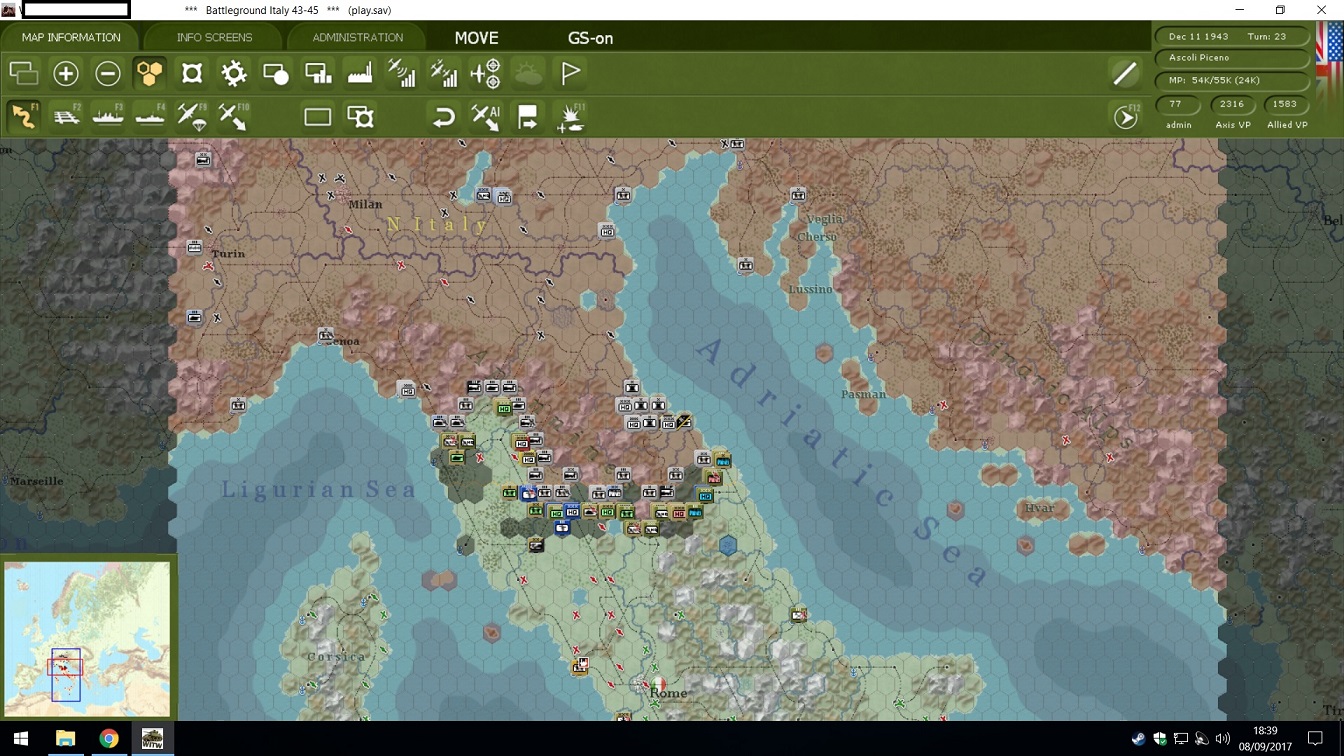Select the F1 ground move mode

coord(24,116)
